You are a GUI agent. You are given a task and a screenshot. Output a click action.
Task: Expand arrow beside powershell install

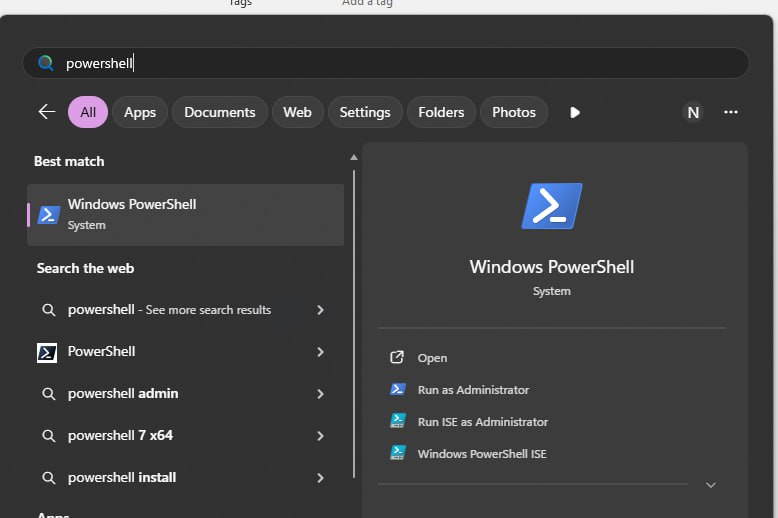[321, 478]
